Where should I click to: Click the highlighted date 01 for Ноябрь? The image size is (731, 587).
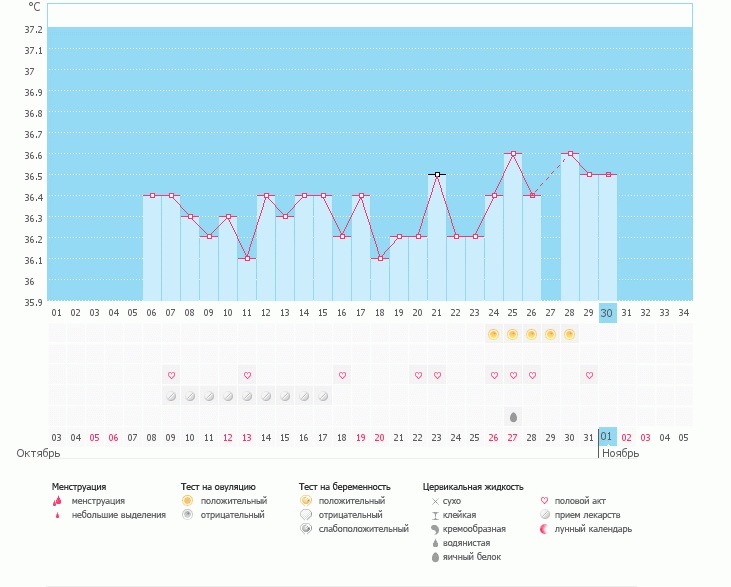607,437
